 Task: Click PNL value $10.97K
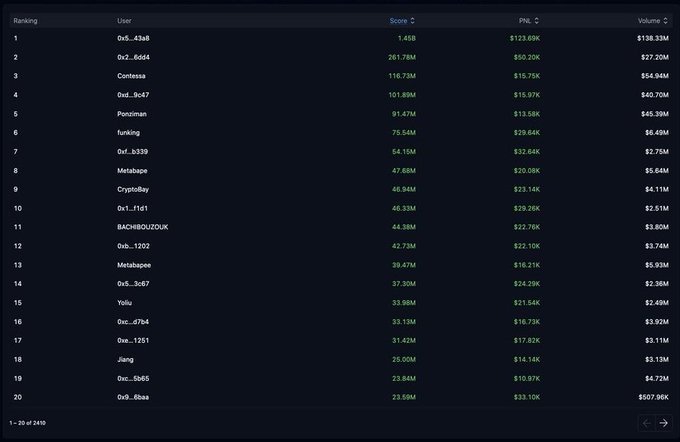[x=526, y=379]
